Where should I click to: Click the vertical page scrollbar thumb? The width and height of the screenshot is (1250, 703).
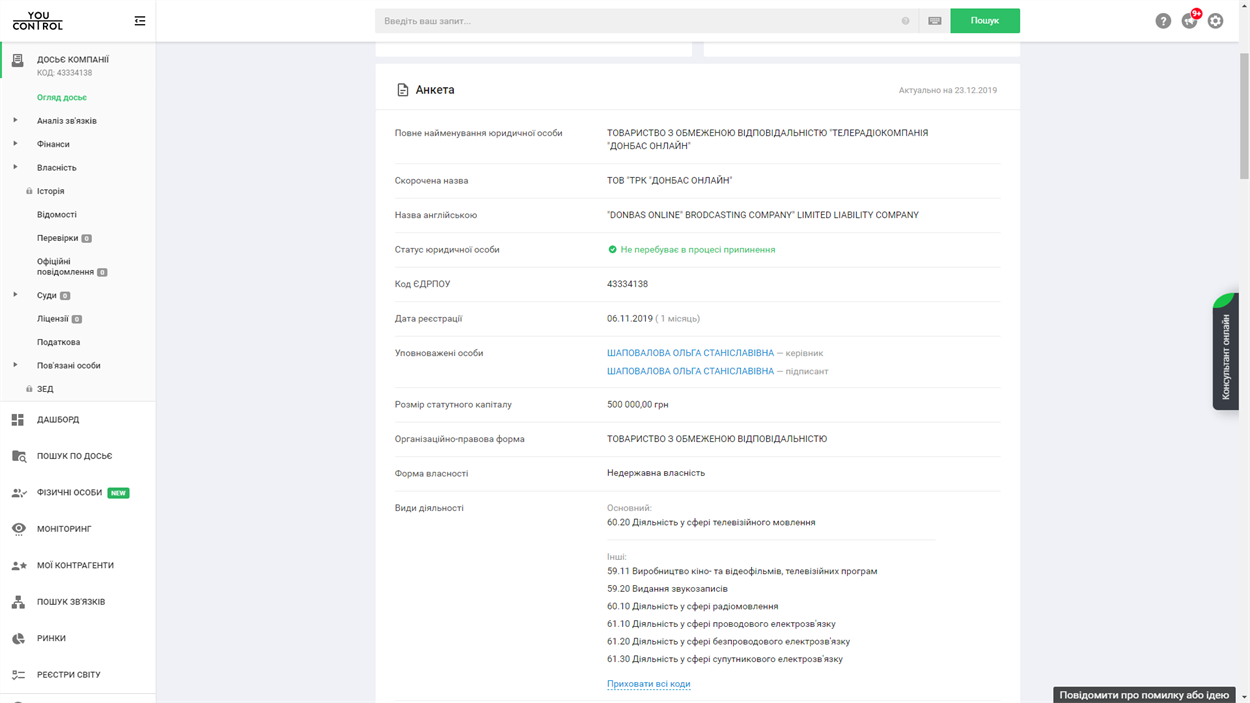click(x=1244, y=115)
